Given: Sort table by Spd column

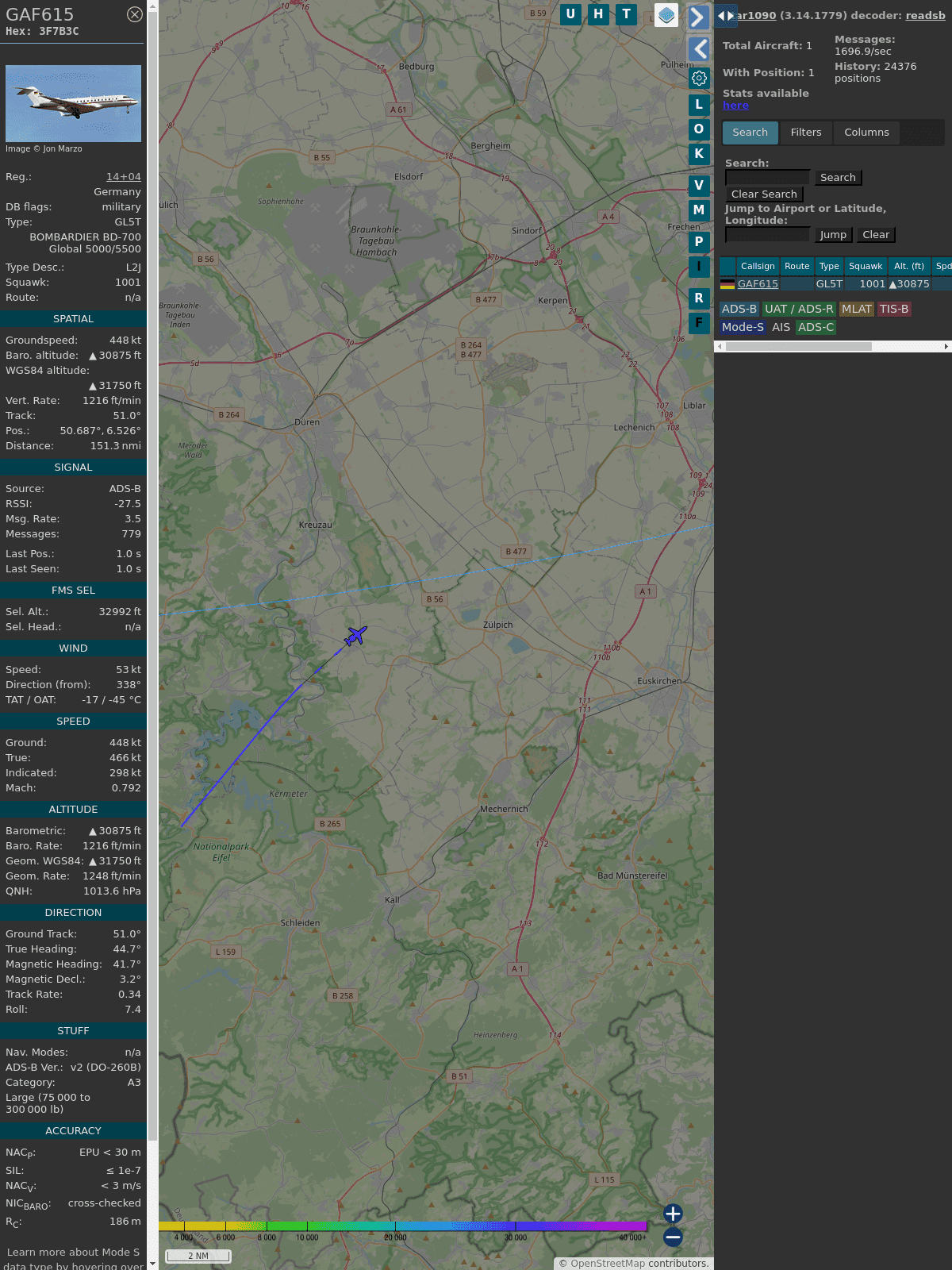Looking at the screenshot, I should [942, 267].
